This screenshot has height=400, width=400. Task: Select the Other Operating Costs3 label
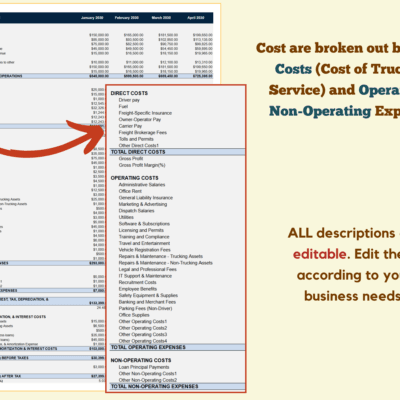tap(143, 334)
